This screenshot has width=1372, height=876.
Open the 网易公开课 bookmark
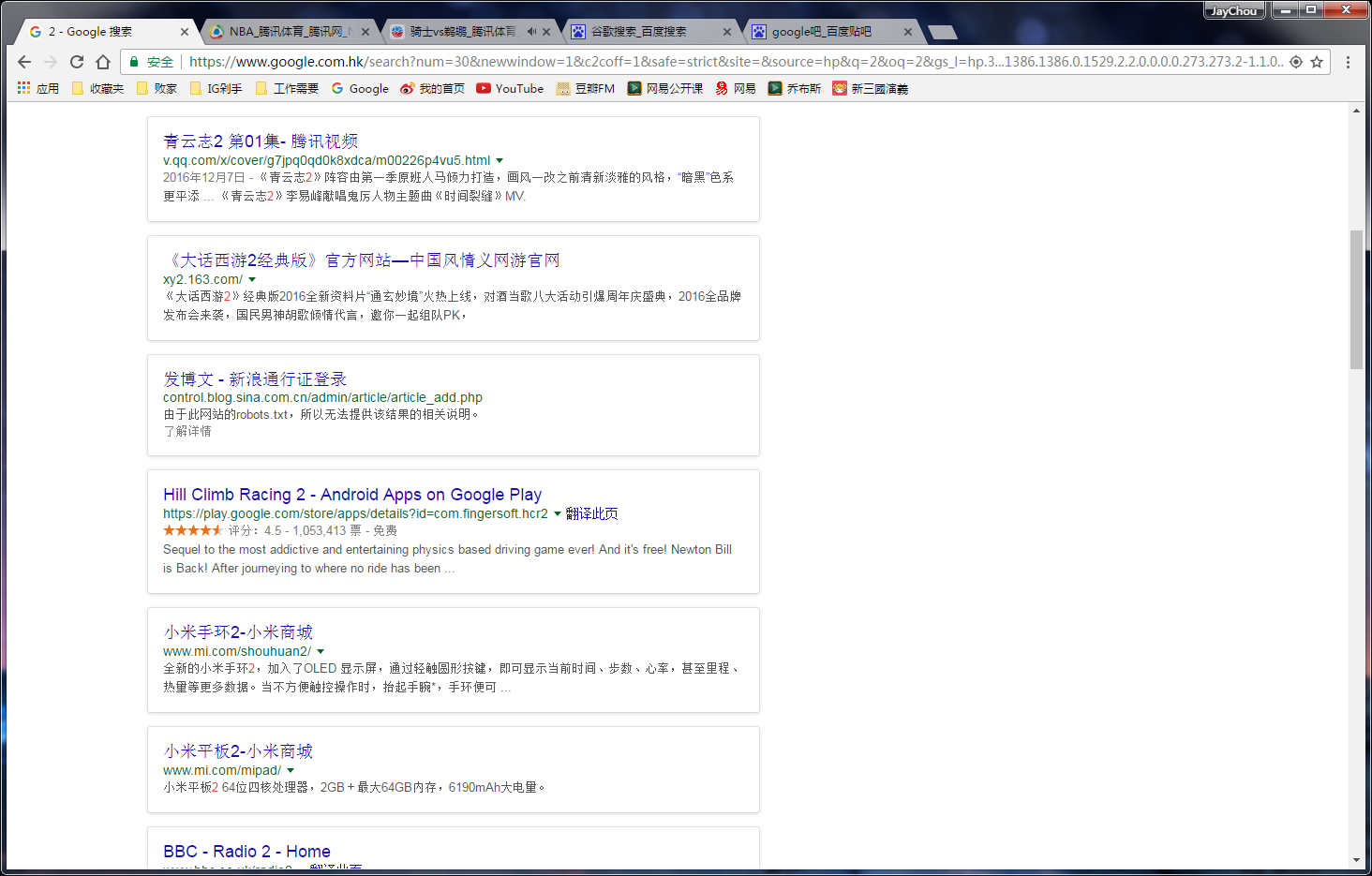[x=665, y=88]
